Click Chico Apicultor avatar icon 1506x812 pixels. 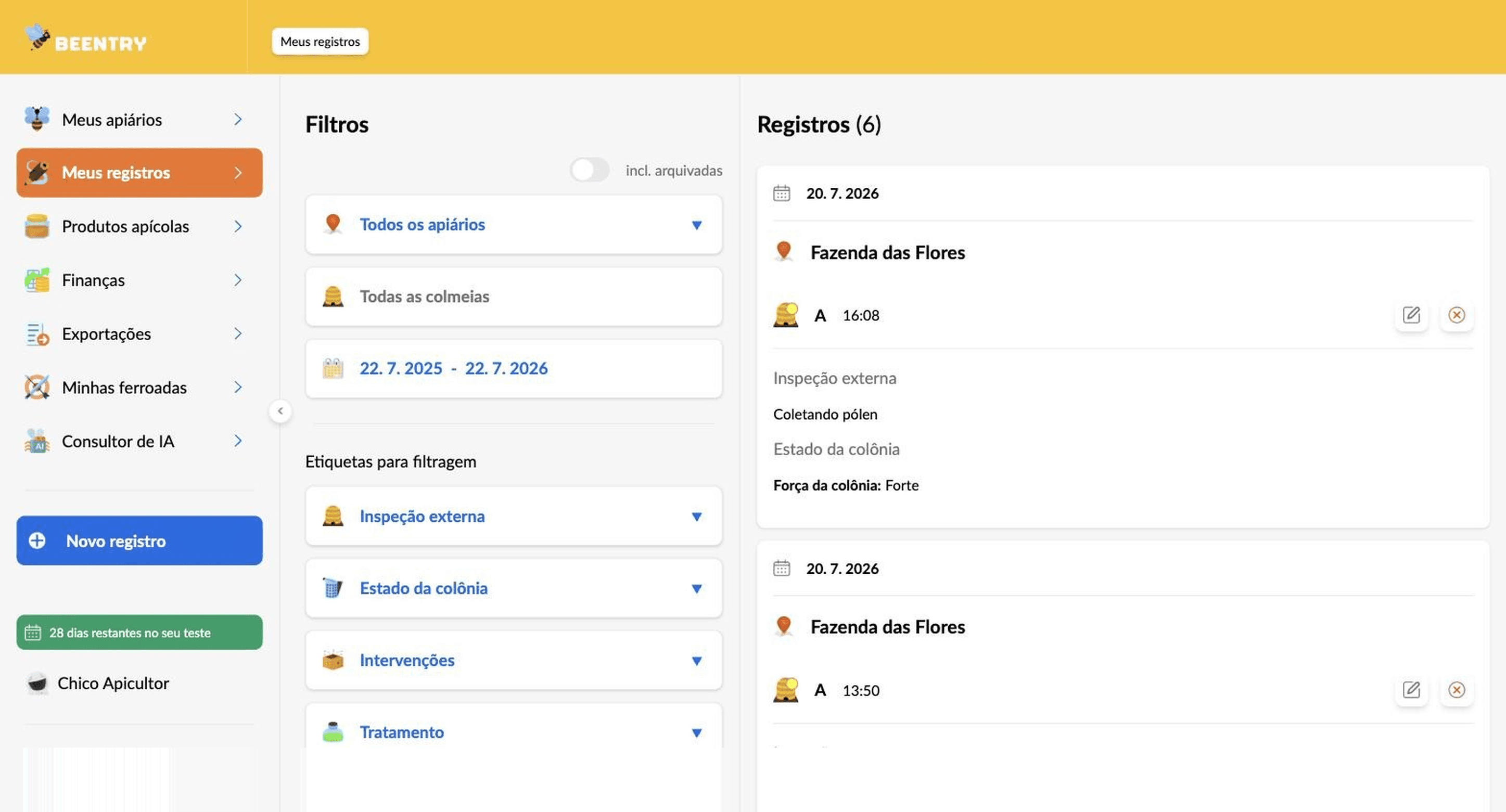[37, 683]
